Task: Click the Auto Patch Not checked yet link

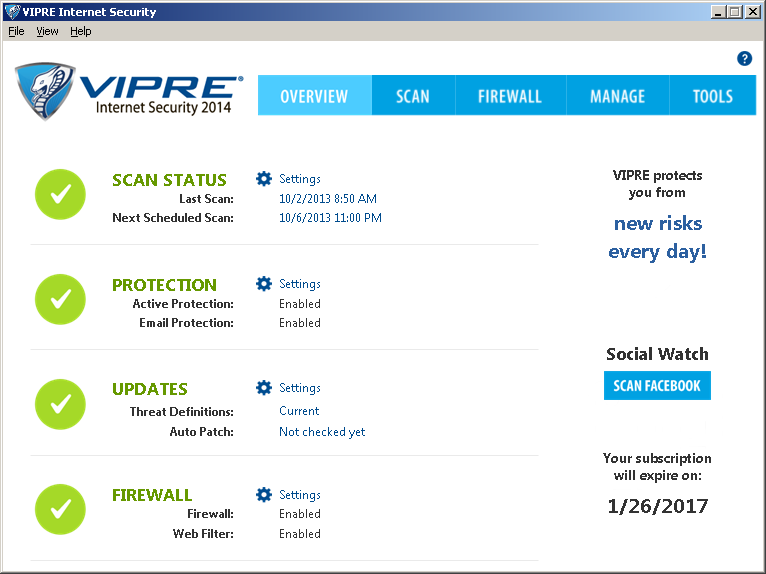Action: [322, 432]
